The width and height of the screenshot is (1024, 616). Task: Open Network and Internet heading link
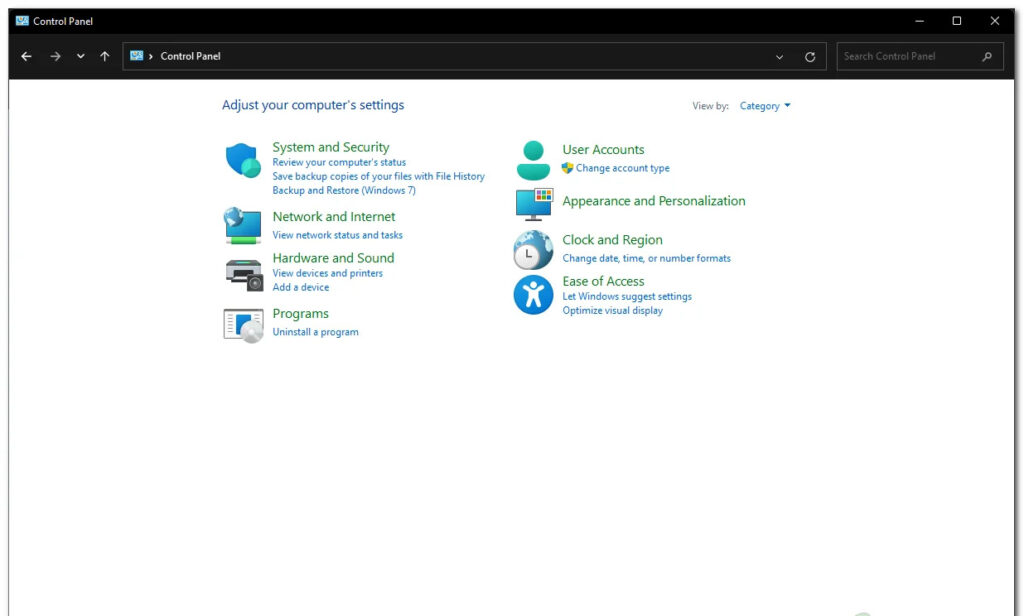point(334,216)
